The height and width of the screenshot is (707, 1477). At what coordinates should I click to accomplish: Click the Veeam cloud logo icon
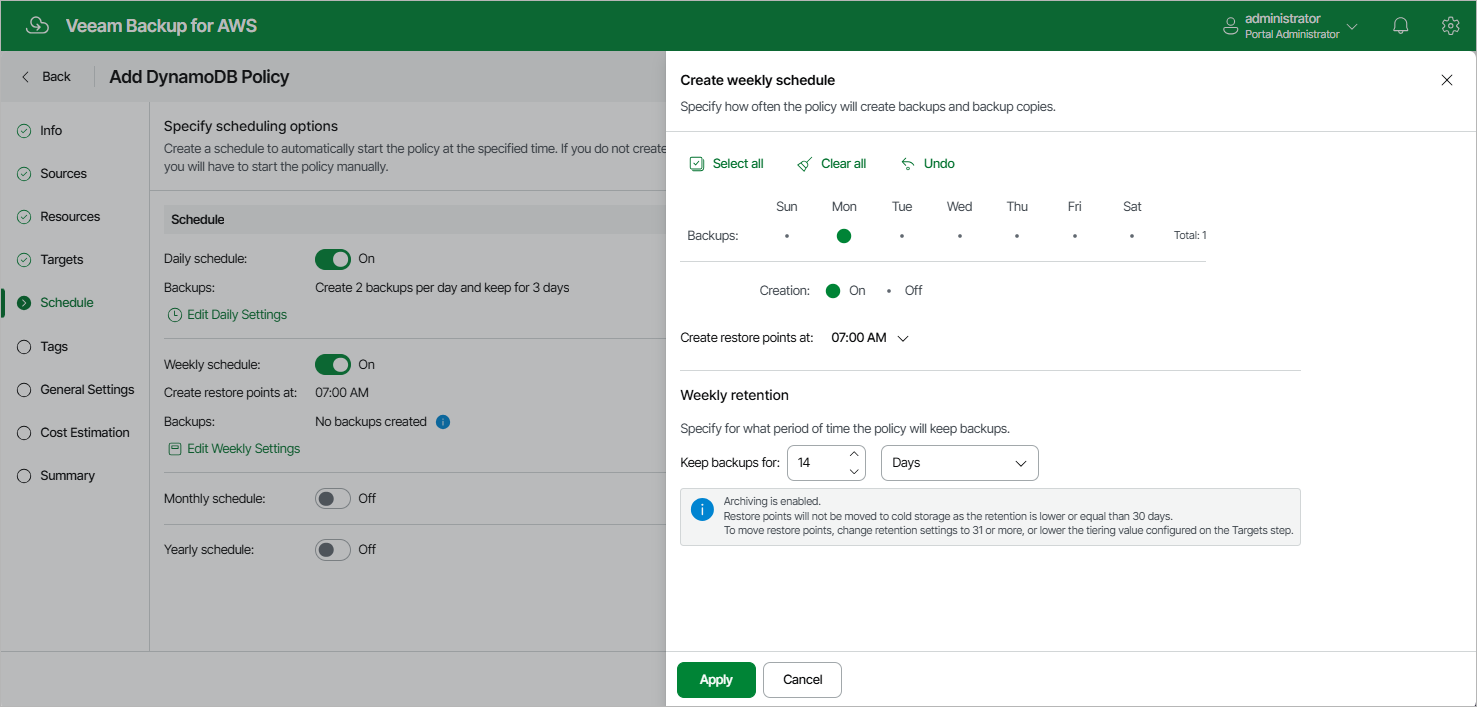pos(37,25)
